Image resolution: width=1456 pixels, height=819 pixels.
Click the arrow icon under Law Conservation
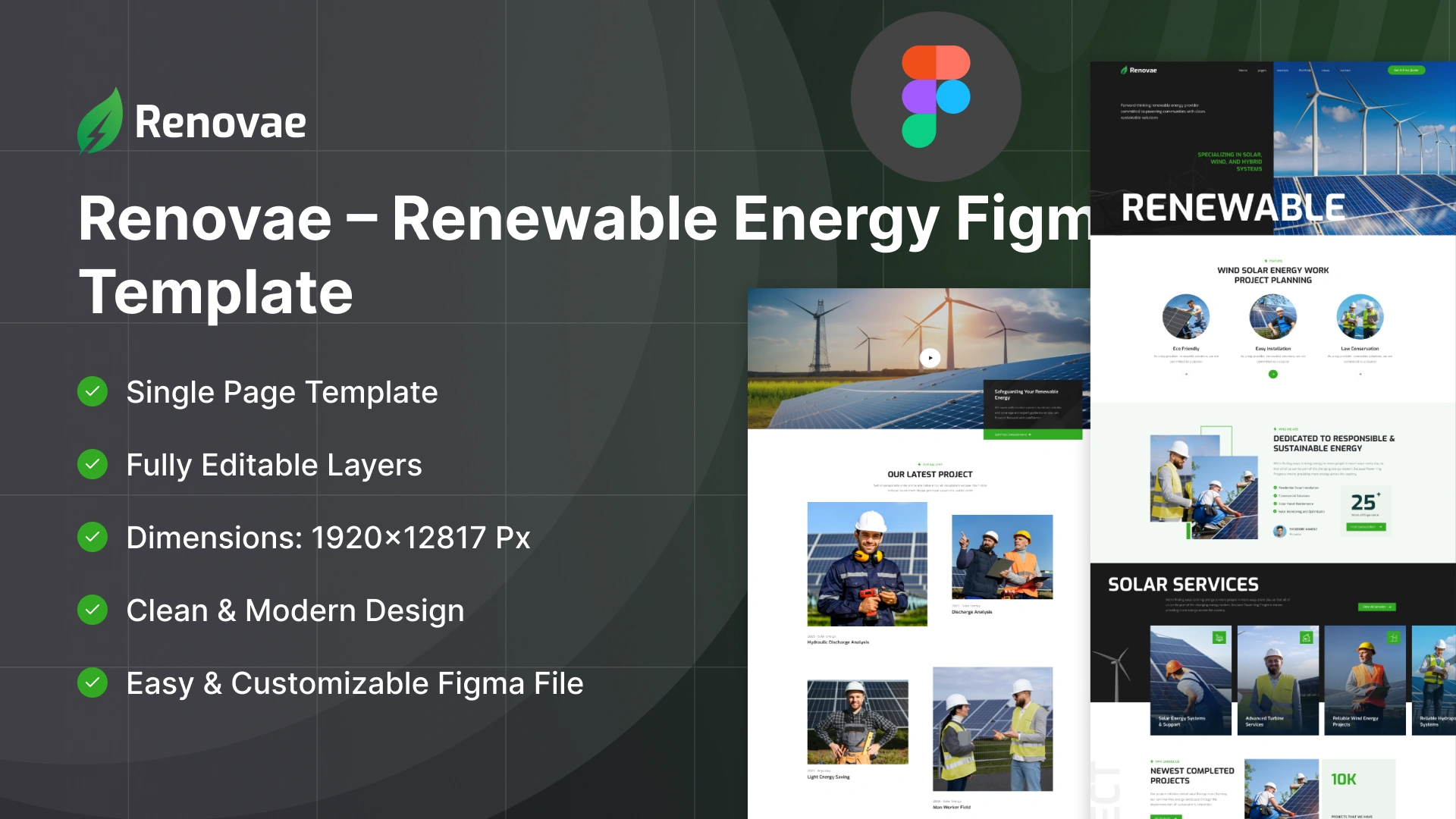click(1360, 374)
